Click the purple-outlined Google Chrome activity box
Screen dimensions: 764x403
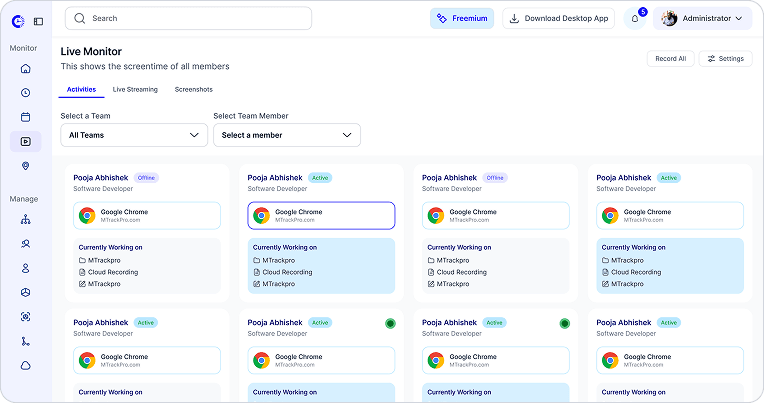(321, 215)
